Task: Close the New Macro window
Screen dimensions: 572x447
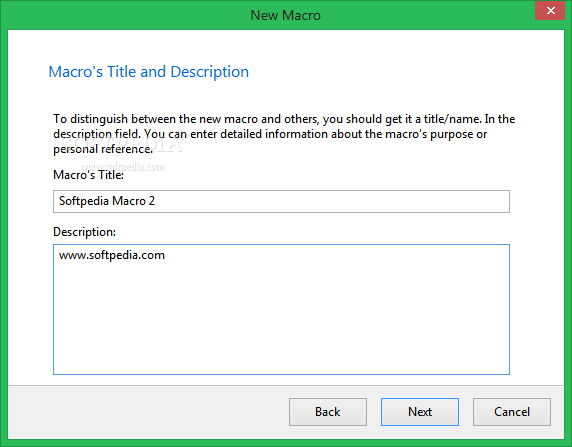Action: [550, 11]
